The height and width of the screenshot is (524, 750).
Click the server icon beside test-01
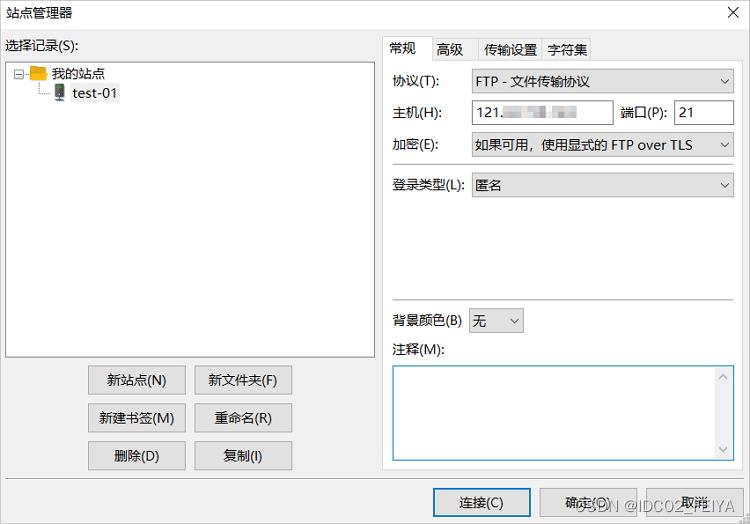point(59,92)
